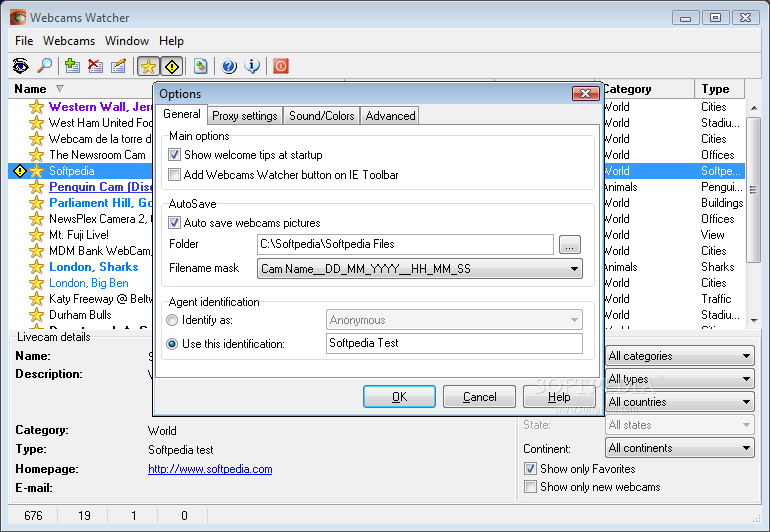The height and width of the screenshot is (532, 770).
Task: Click the yellow diamond icon on Softpedia row
Action: (20, 170)
